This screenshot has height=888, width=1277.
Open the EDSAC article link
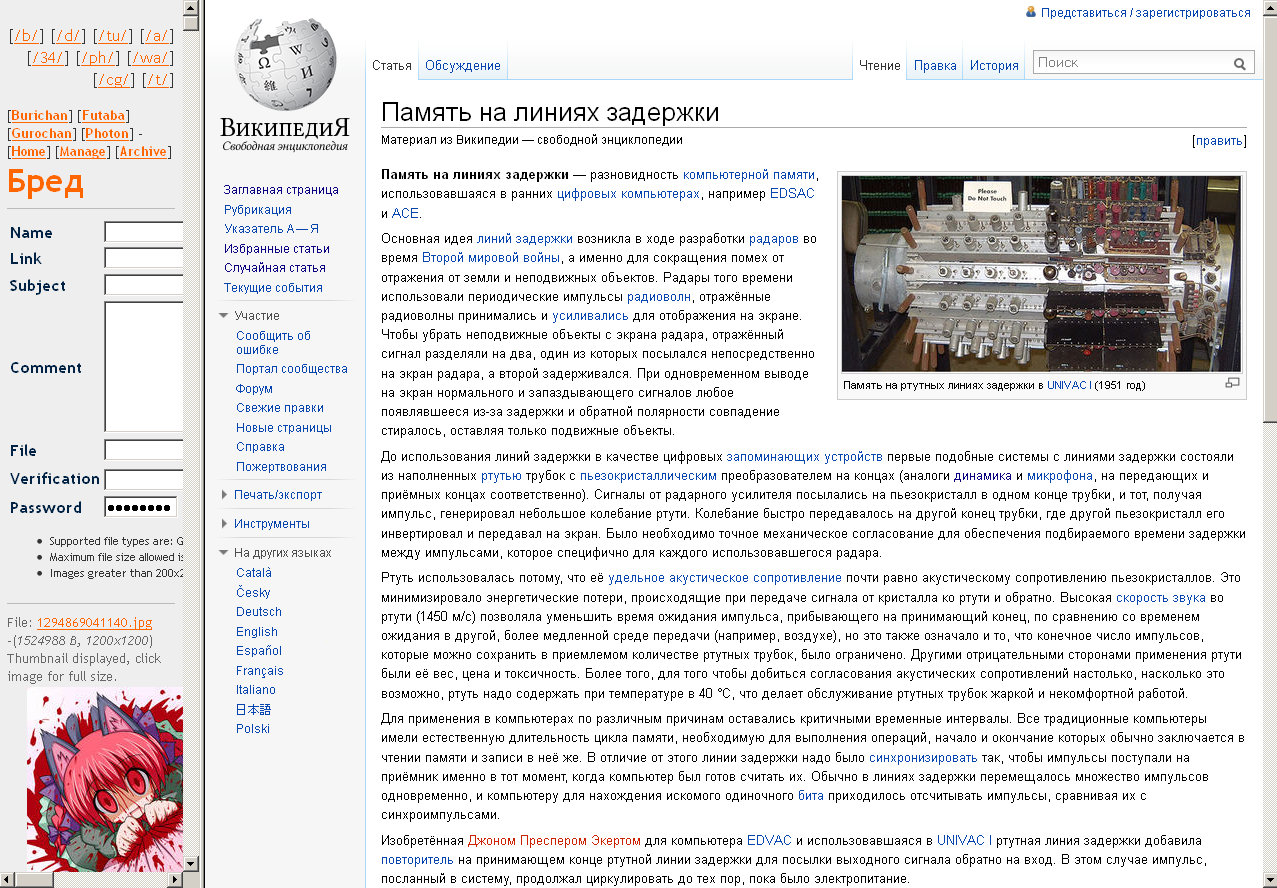tap(792, 194)
